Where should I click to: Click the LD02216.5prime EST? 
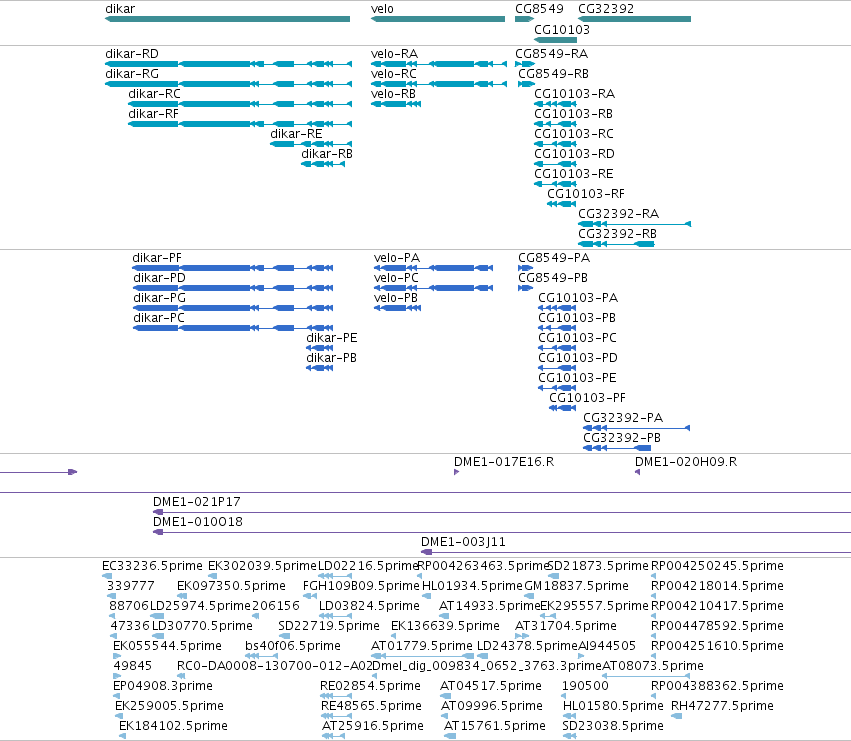coord(335,576)
